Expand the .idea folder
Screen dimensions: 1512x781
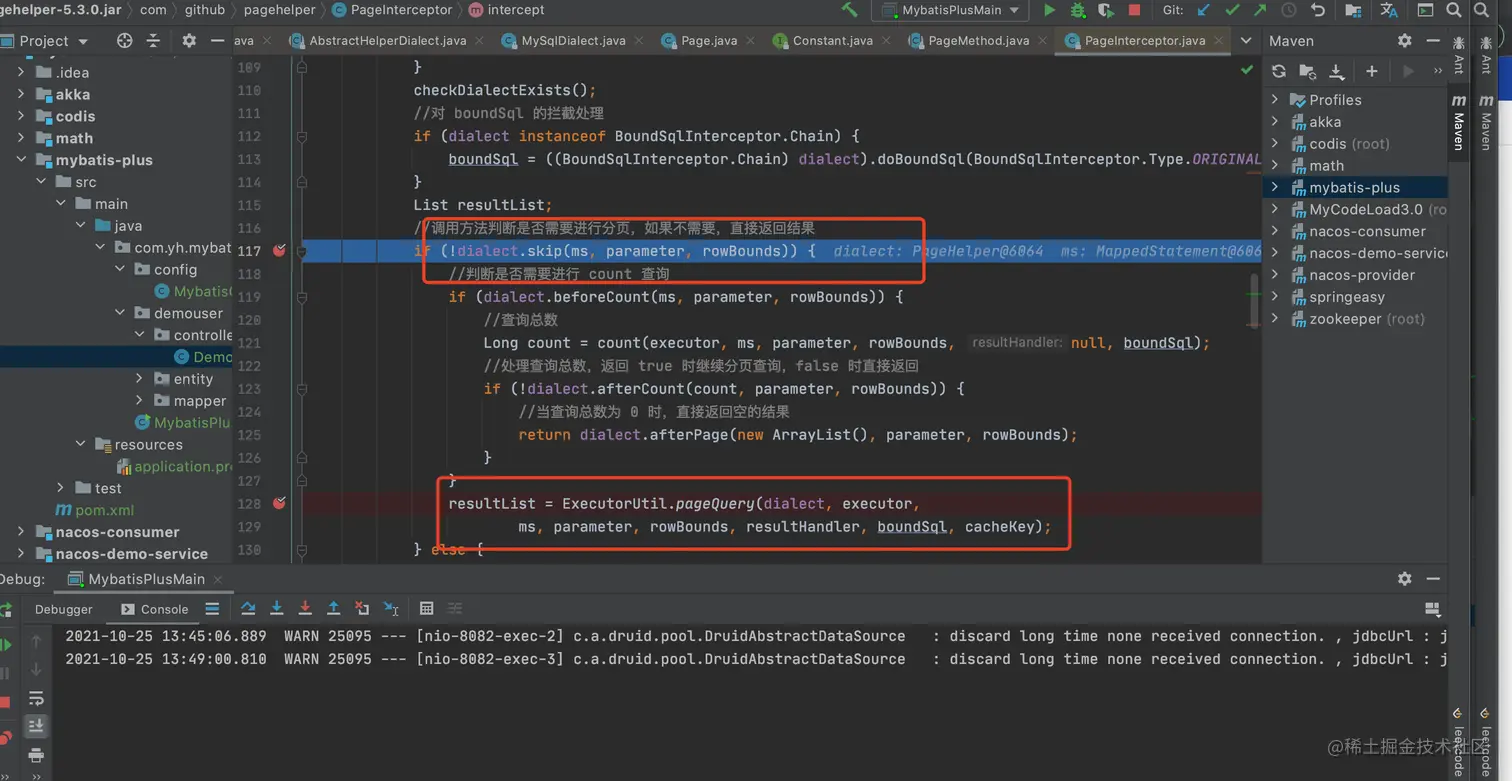pos(21,72)
